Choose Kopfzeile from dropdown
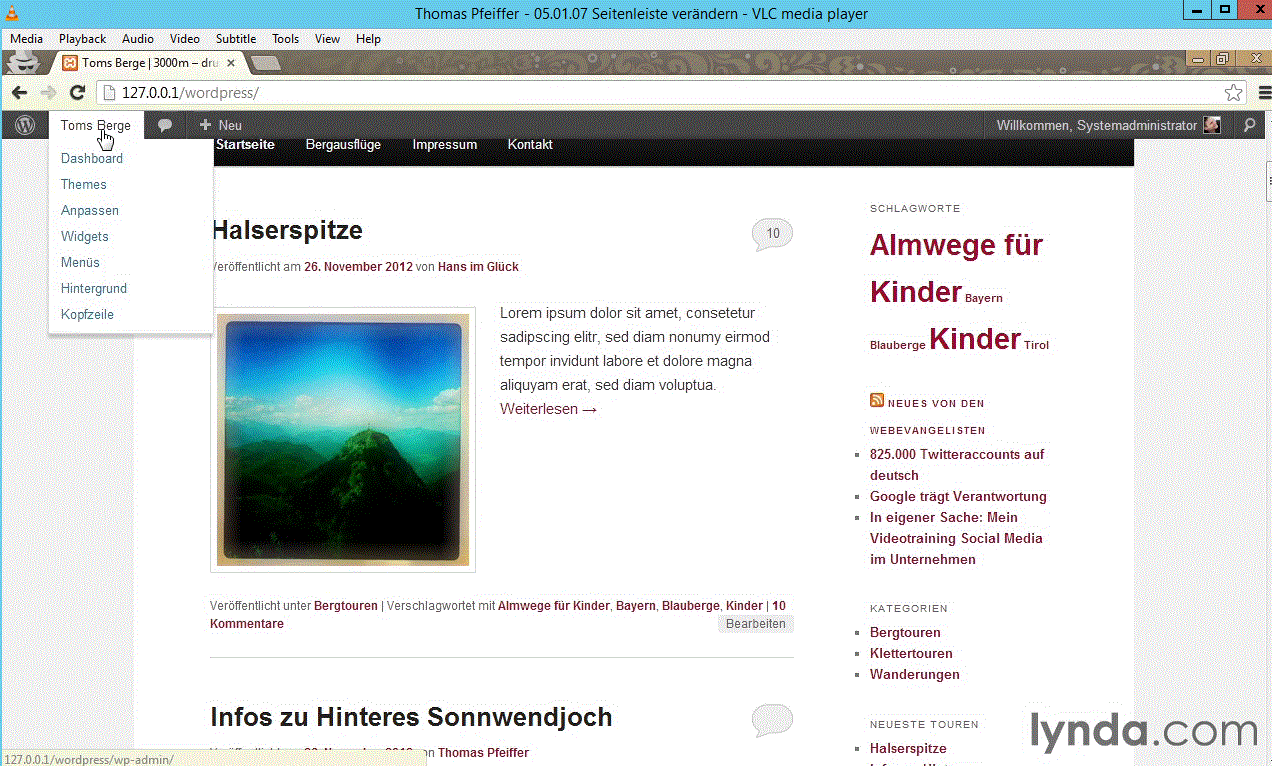The image size is (1272, 766). (87, 314)
